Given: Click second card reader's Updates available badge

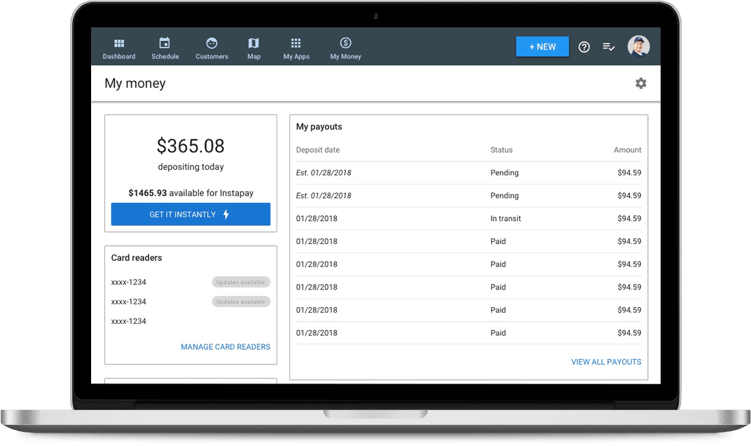Looking at the screenshot, I should (241, 302).
